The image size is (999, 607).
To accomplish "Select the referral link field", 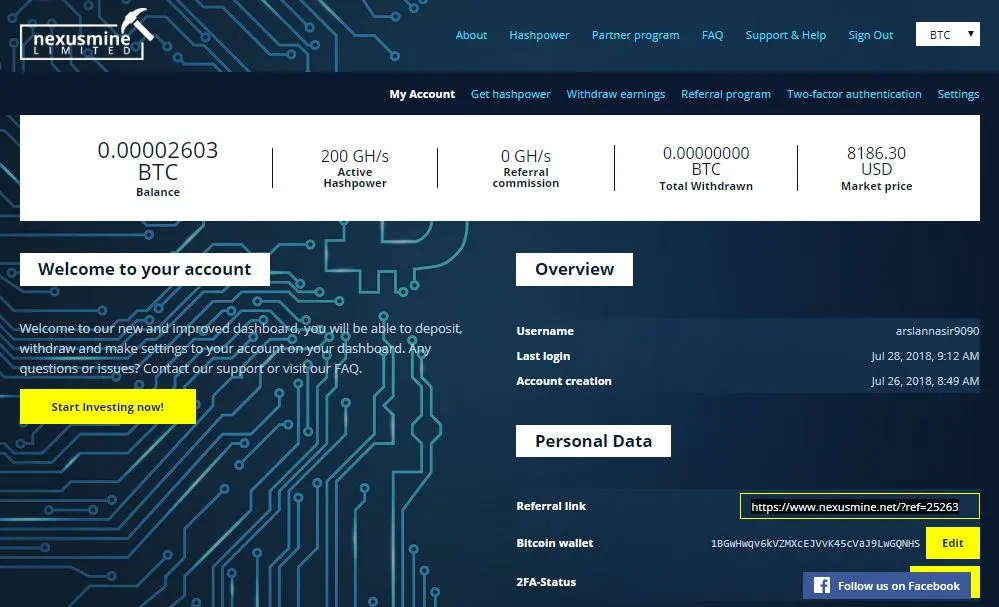I will tap(859, 506).
